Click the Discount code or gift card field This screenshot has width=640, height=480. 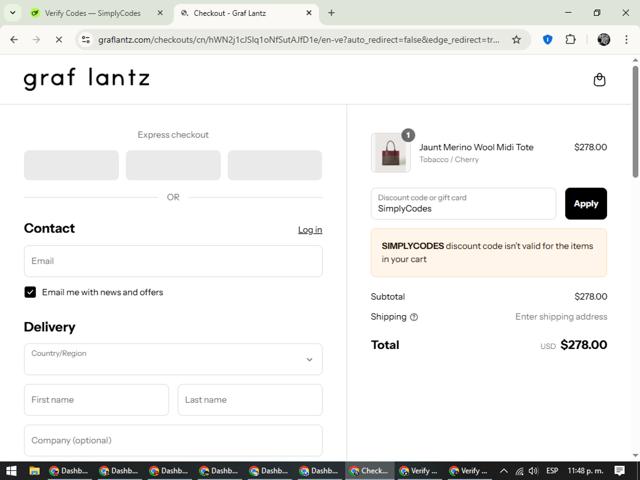[x=463, y=204]
